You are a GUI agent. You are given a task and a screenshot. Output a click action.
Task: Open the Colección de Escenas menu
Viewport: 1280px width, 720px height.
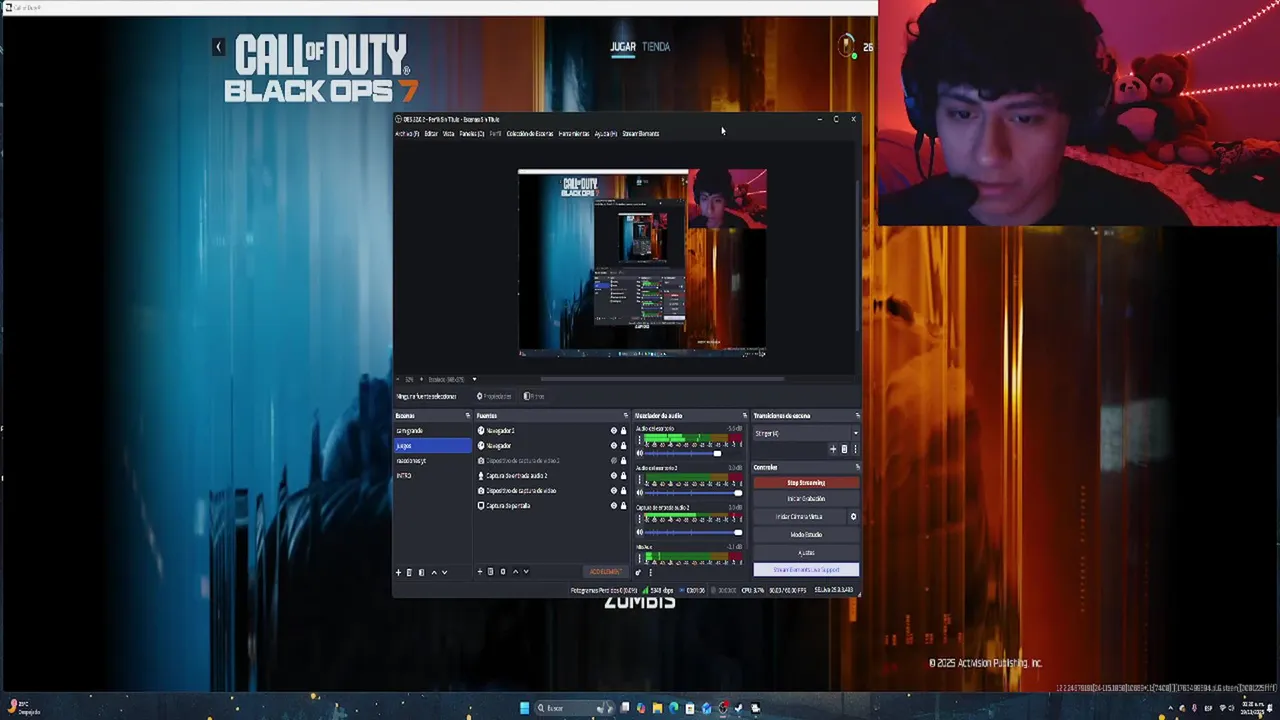[x=530, y=133]
